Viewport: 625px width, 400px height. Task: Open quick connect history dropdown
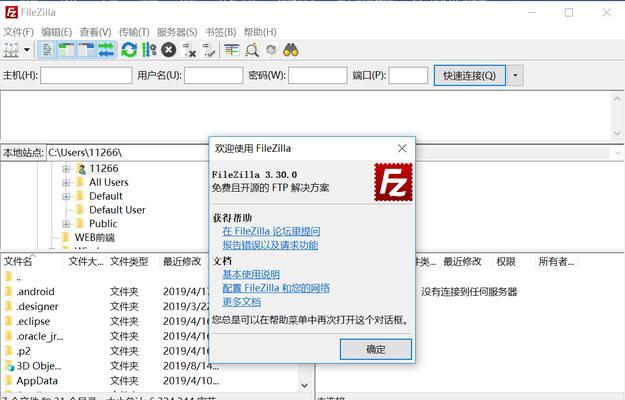[515, 75]
